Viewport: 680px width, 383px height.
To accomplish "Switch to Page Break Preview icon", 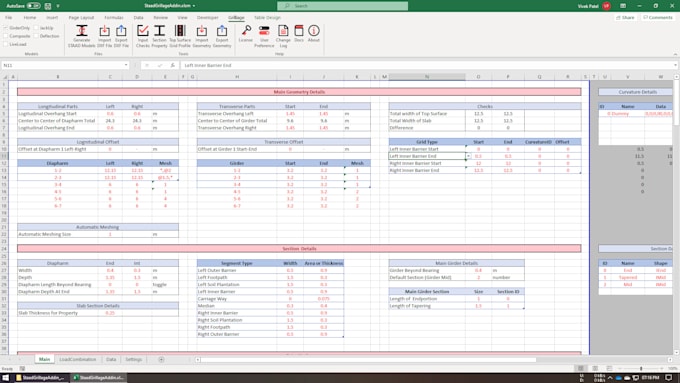I will (609, 368).
